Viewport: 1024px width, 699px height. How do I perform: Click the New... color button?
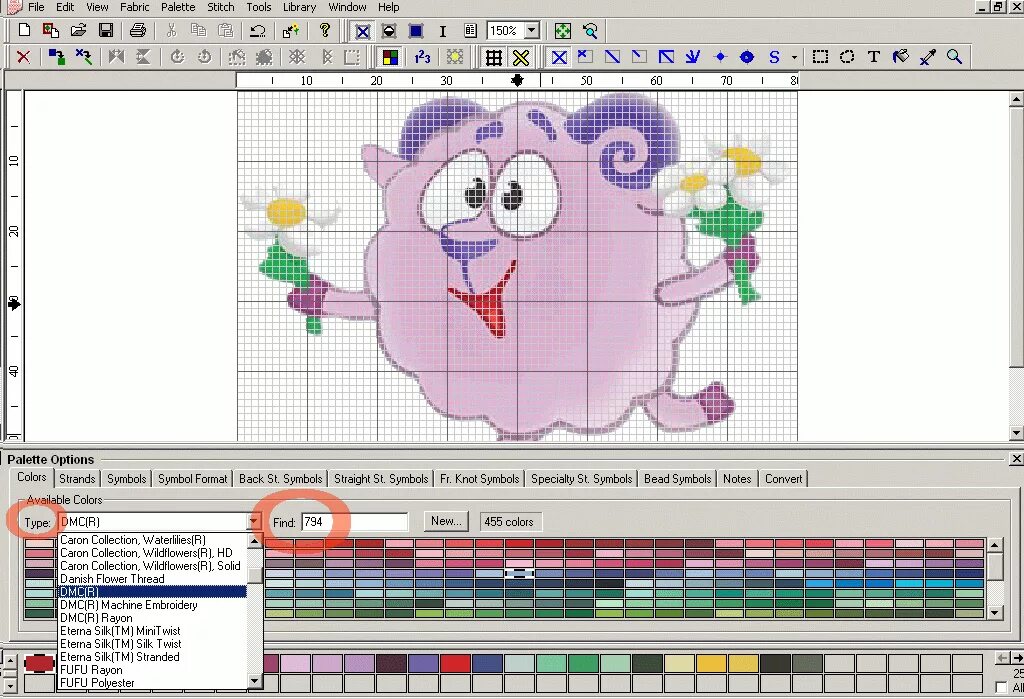446,521
